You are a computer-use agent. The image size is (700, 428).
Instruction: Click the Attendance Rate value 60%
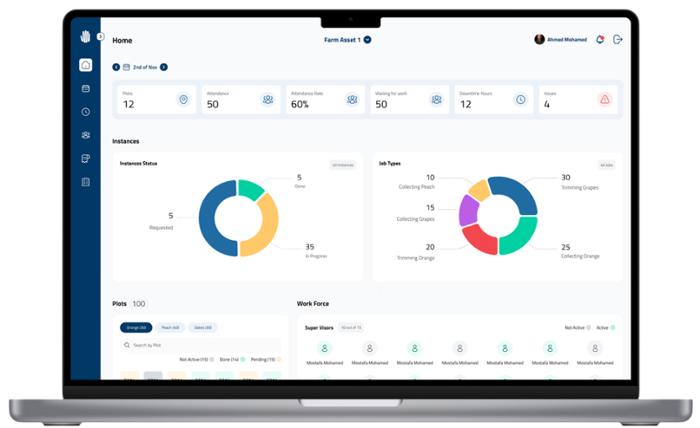click(300, 104)
